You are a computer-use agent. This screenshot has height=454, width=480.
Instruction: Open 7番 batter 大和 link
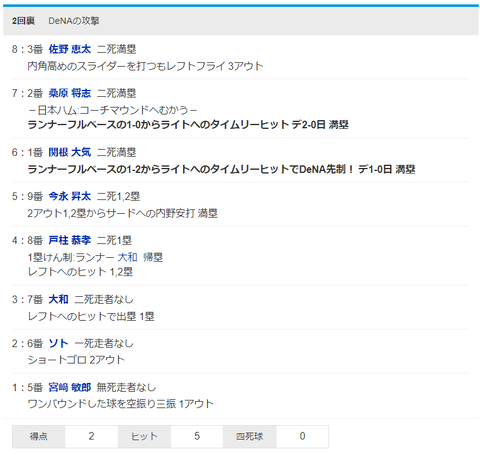coord(58,299)
